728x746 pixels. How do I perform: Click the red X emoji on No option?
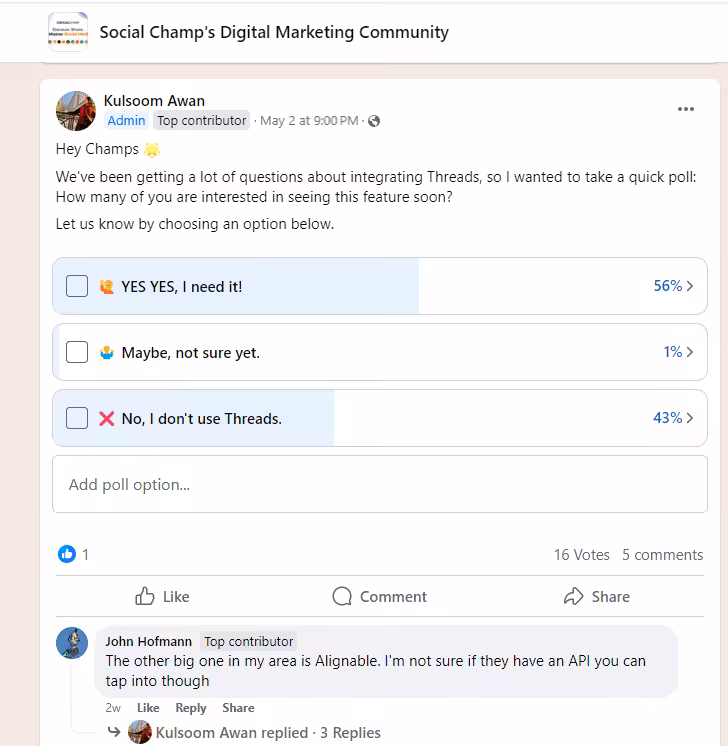(x=107, y=419)
